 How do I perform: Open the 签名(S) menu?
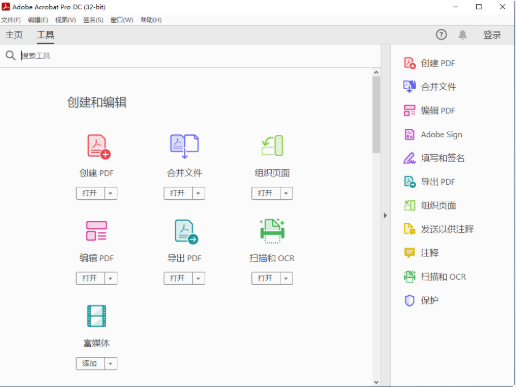[93, 20]
